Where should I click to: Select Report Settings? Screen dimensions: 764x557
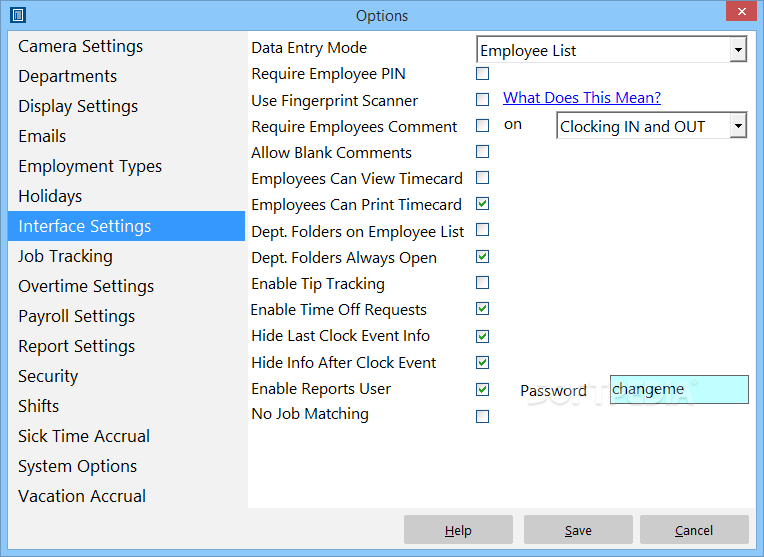tap(126, 346)
